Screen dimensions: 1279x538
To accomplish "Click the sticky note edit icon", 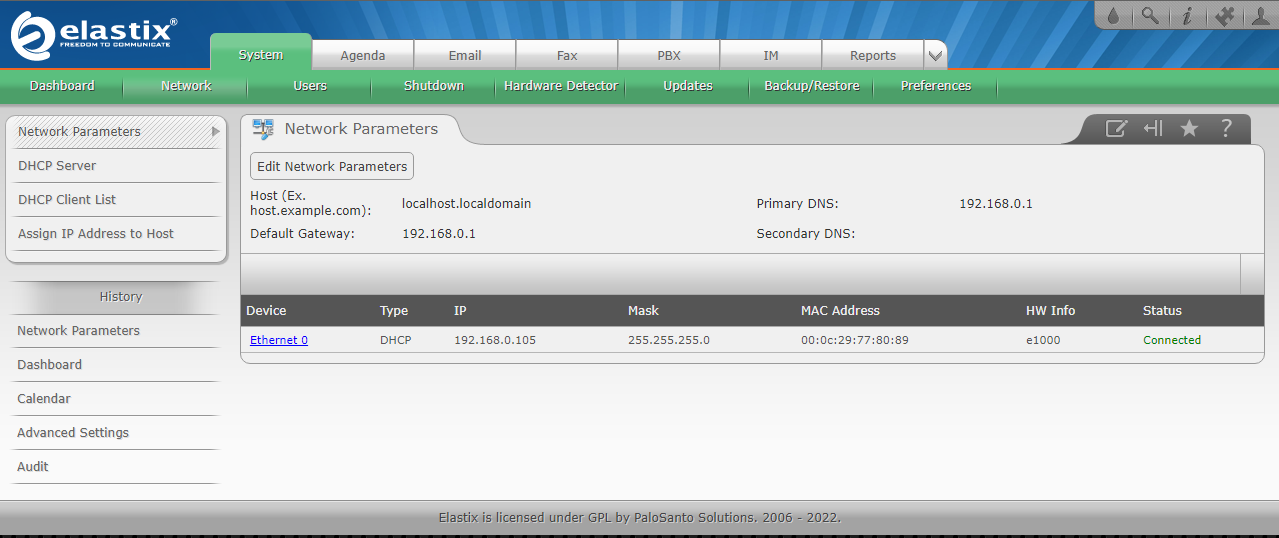I will pos(1116,128).
